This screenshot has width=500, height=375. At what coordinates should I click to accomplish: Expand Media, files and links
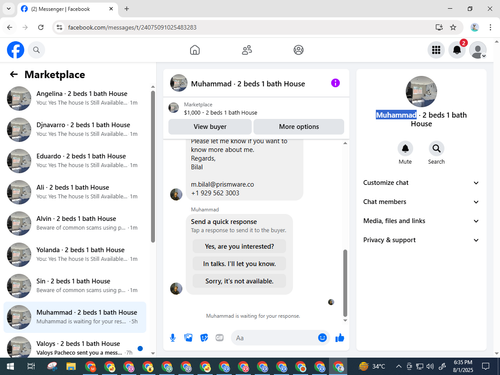click(421, 221)
